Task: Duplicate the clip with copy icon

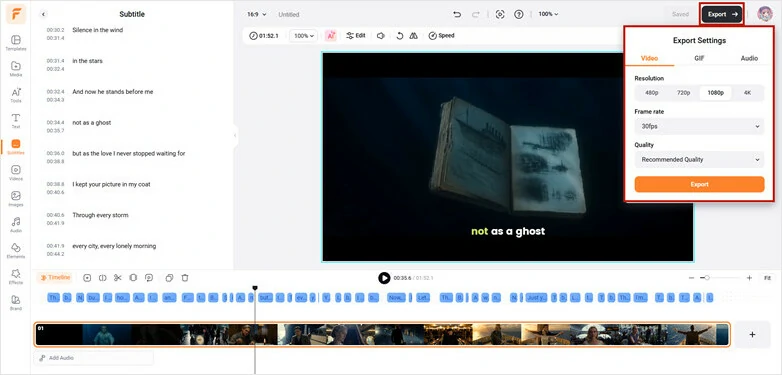Action: click(x=170, y=278)
